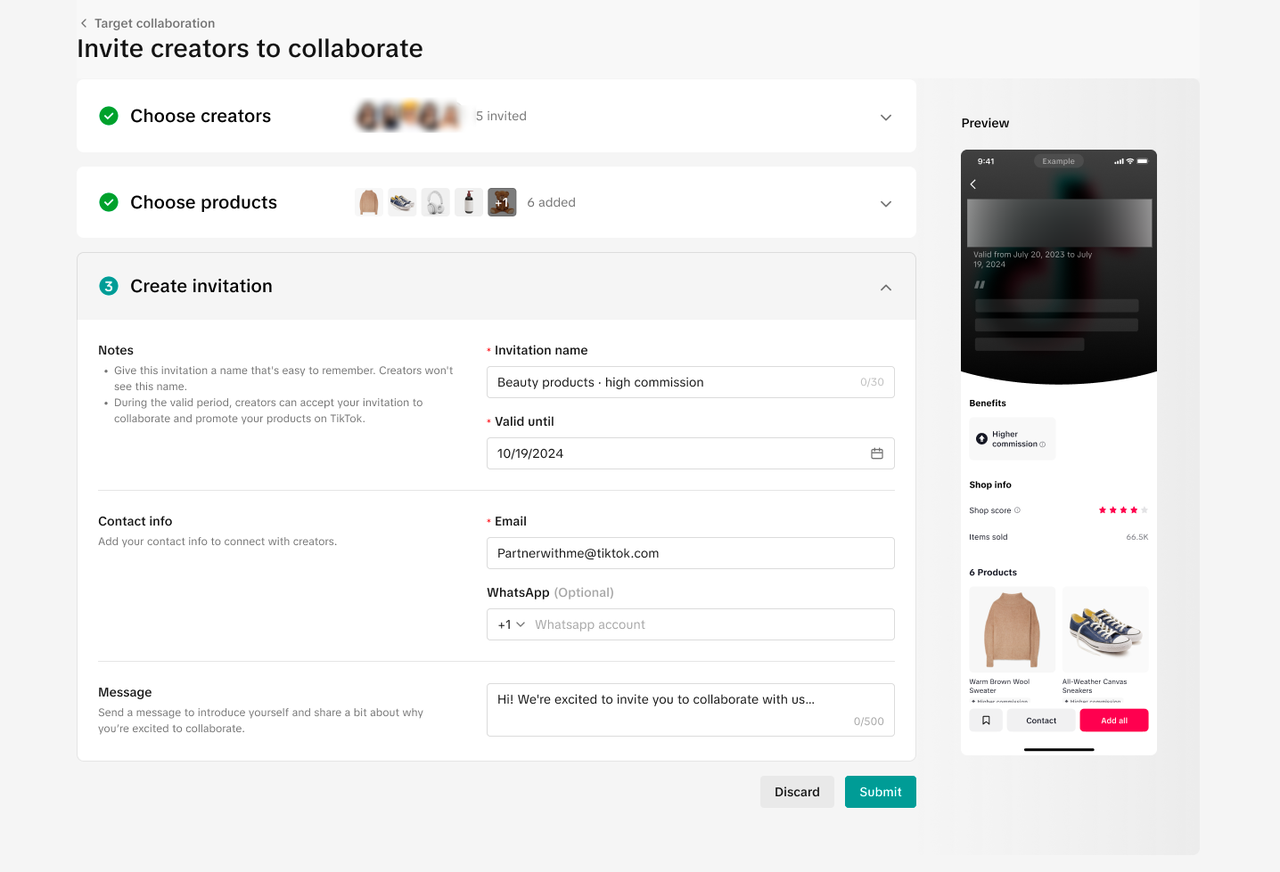Collapse the Create invitation section
This screenshot has width=1280, height=872.
click(885, 287)
